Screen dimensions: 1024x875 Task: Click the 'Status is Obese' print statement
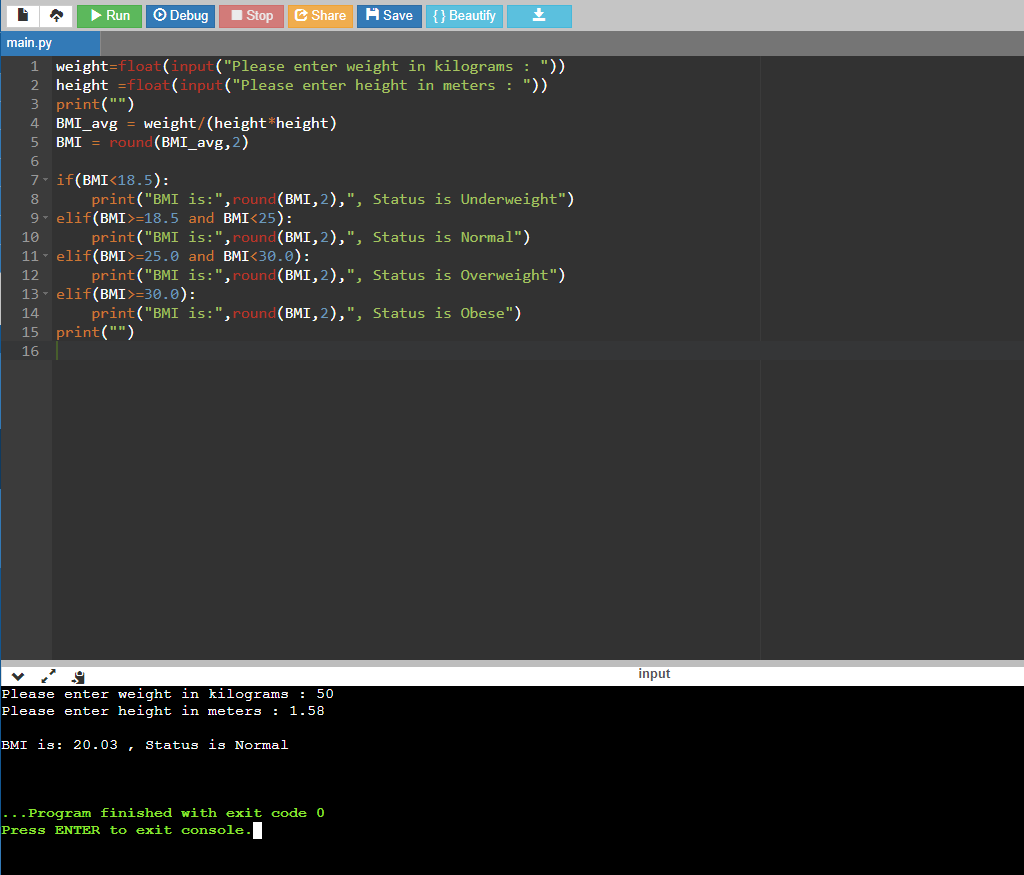pyautogui.click(x=306, y=313)
